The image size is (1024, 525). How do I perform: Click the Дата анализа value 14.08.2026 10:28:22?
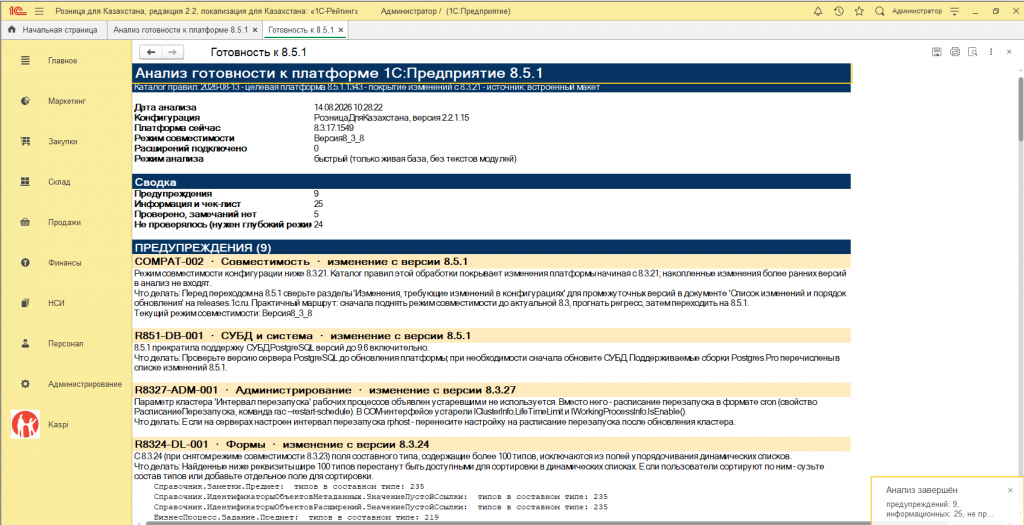[348, 107]
